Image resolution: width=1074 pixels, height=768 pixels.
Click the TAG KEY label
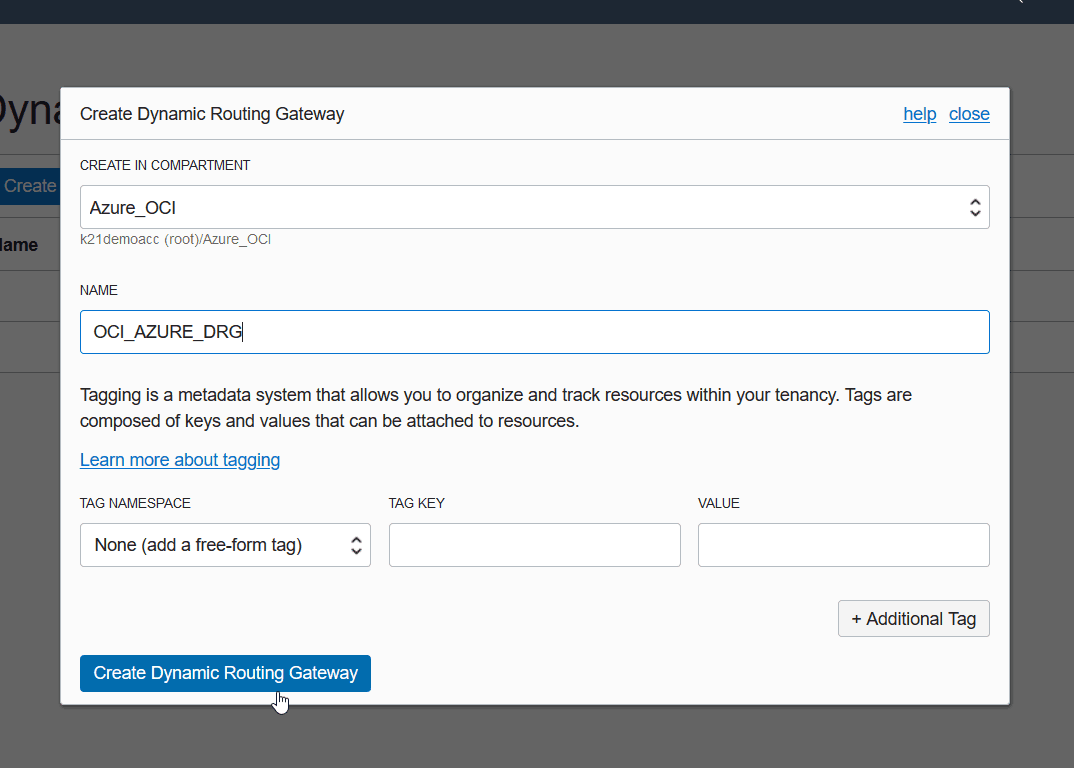pos(417,503)
